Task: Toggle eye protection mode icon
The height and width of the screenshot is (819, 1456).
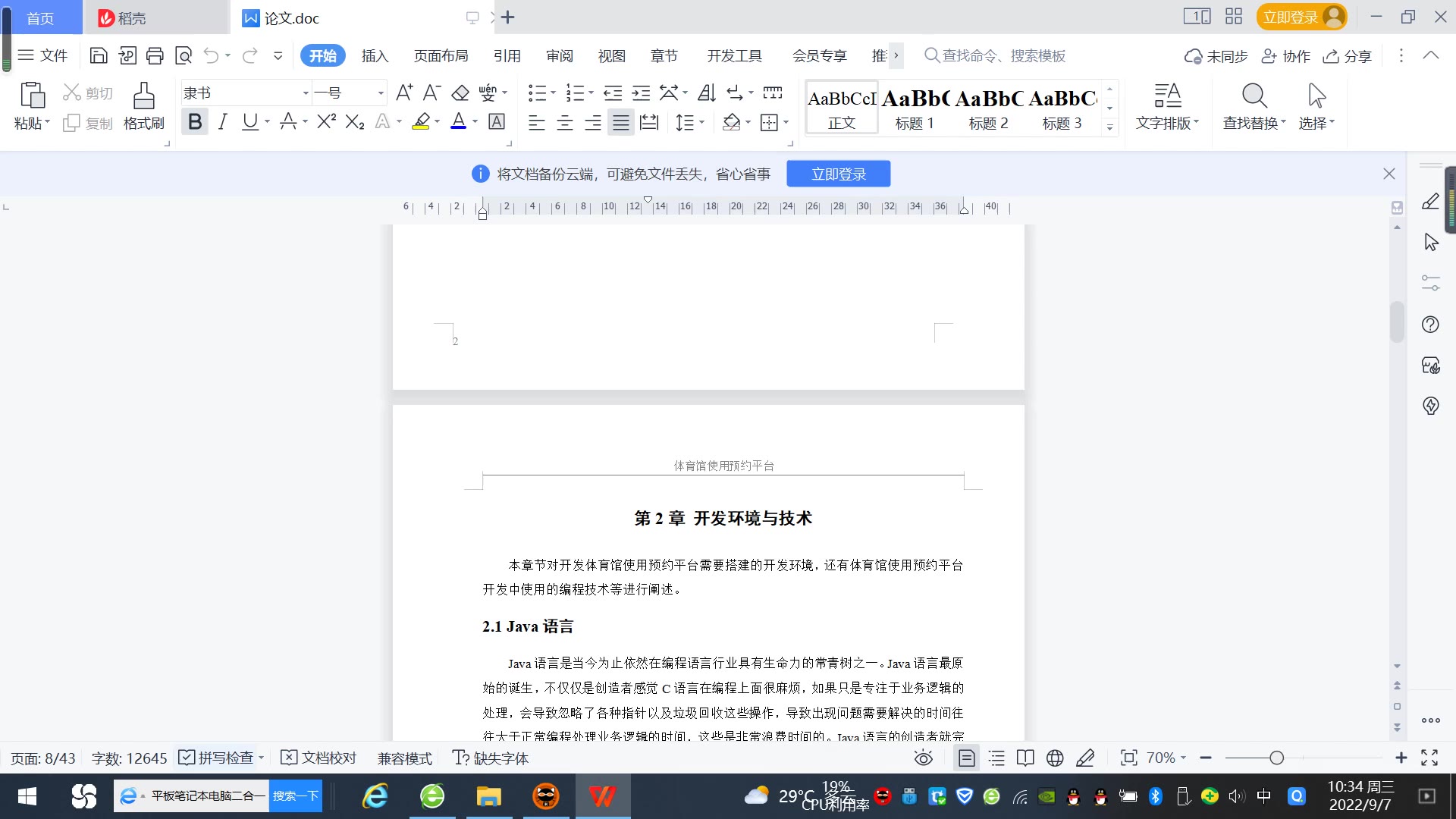Action: click(x=923, y=758)
